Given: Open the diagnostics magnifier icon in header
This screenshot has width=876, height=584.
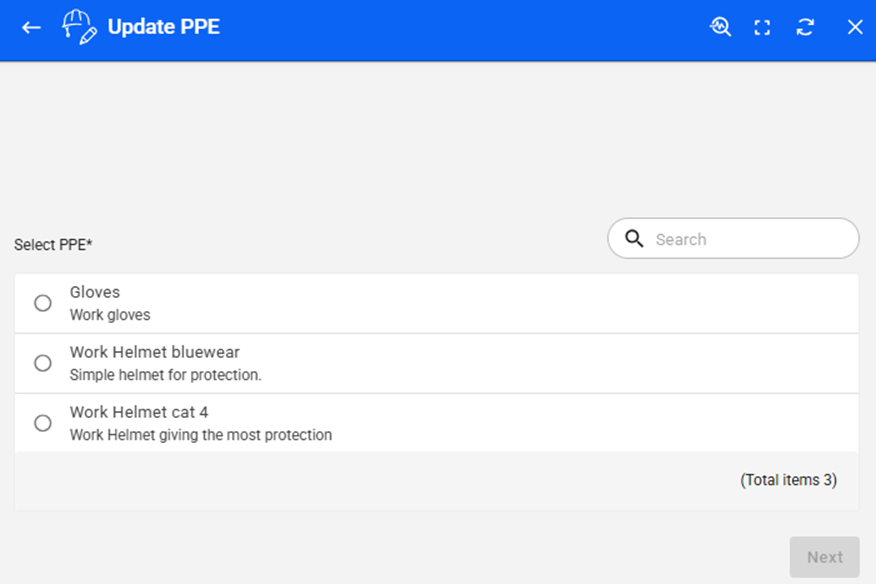Looking at the screenshot, I should 720,27.
